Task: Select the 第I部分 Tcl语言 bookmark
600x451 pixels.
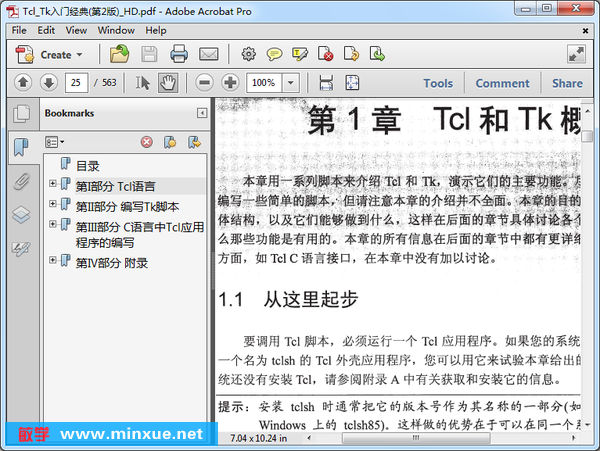Action: pos(115,186)
